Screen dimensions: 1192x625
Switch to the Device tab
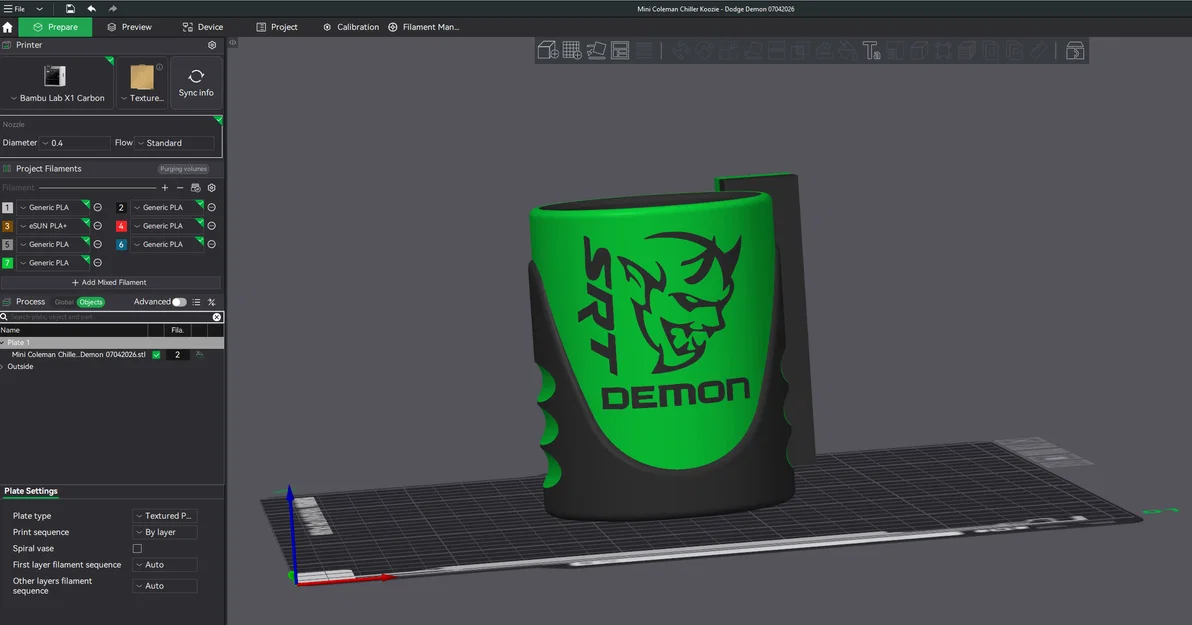[203, 27]
